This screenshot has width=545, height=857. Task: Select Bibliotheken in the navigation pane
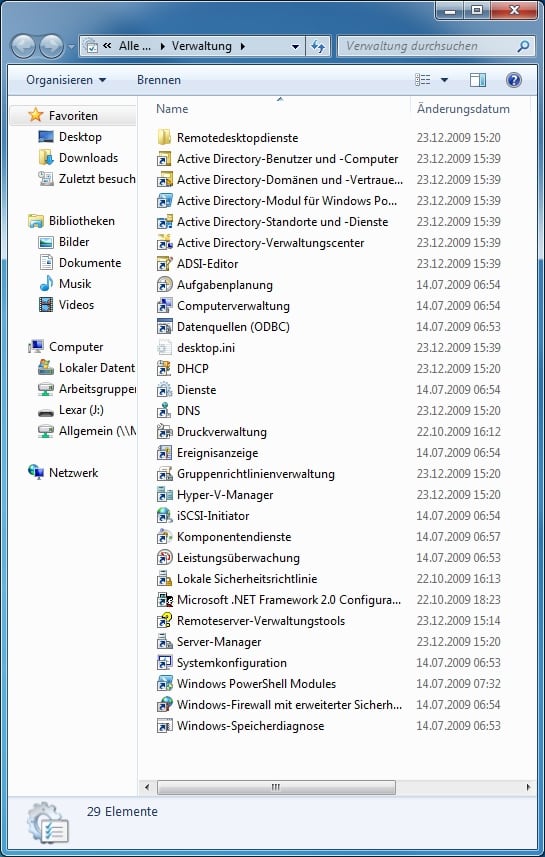point(81,221)
